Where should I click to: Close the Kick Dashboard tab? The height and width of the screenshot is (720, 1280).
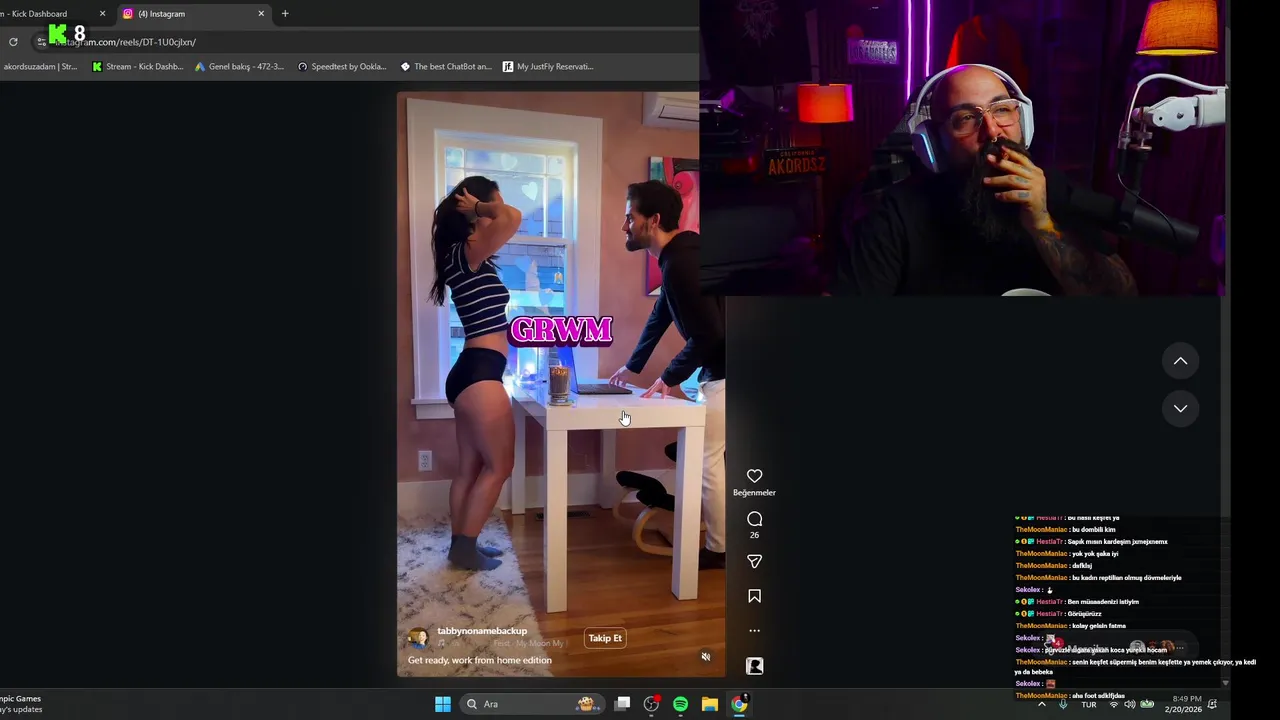[102, 14]
